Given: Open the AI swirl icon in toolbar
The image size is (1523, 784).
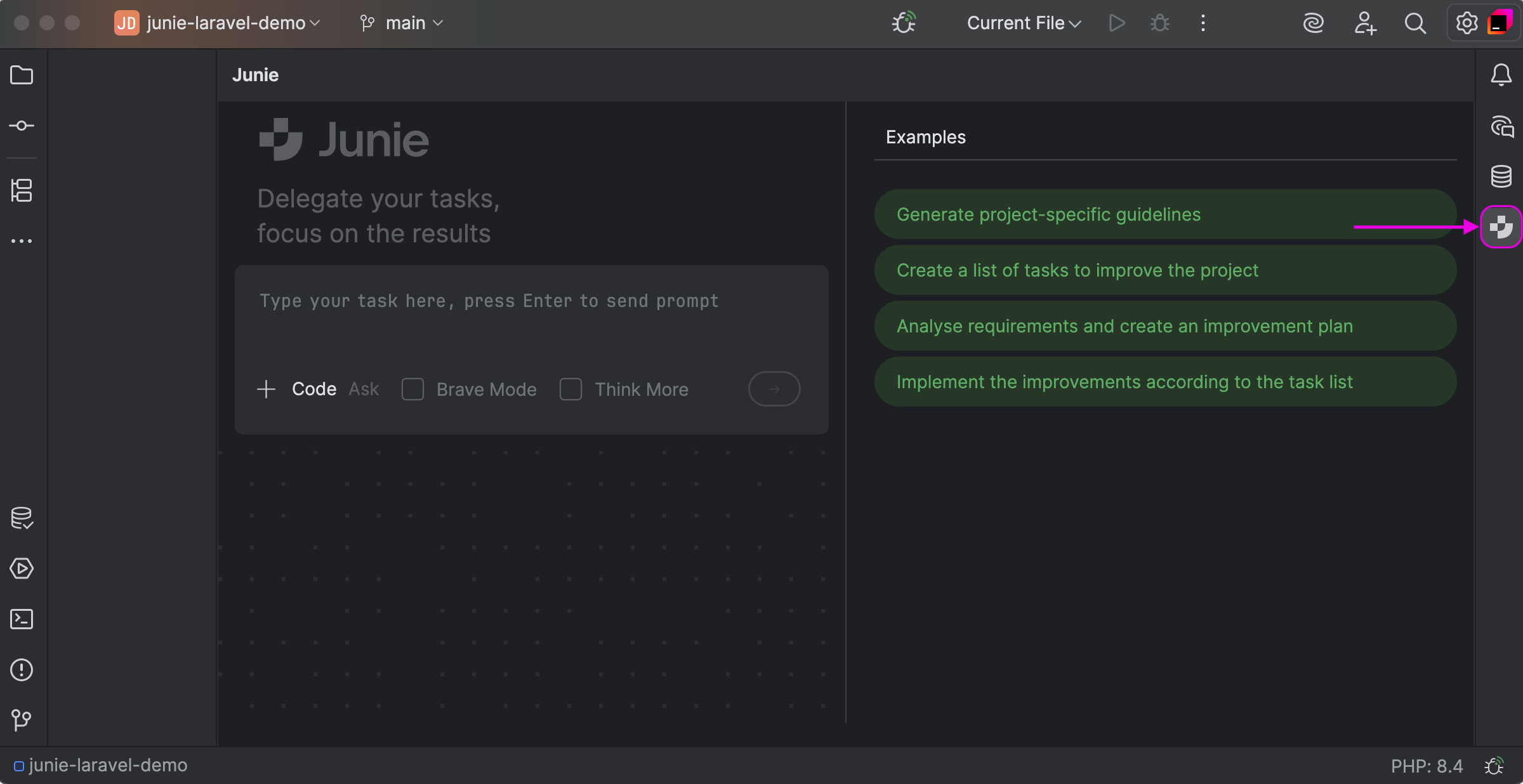Looking at the screenshot, I should coord(1313,23).
